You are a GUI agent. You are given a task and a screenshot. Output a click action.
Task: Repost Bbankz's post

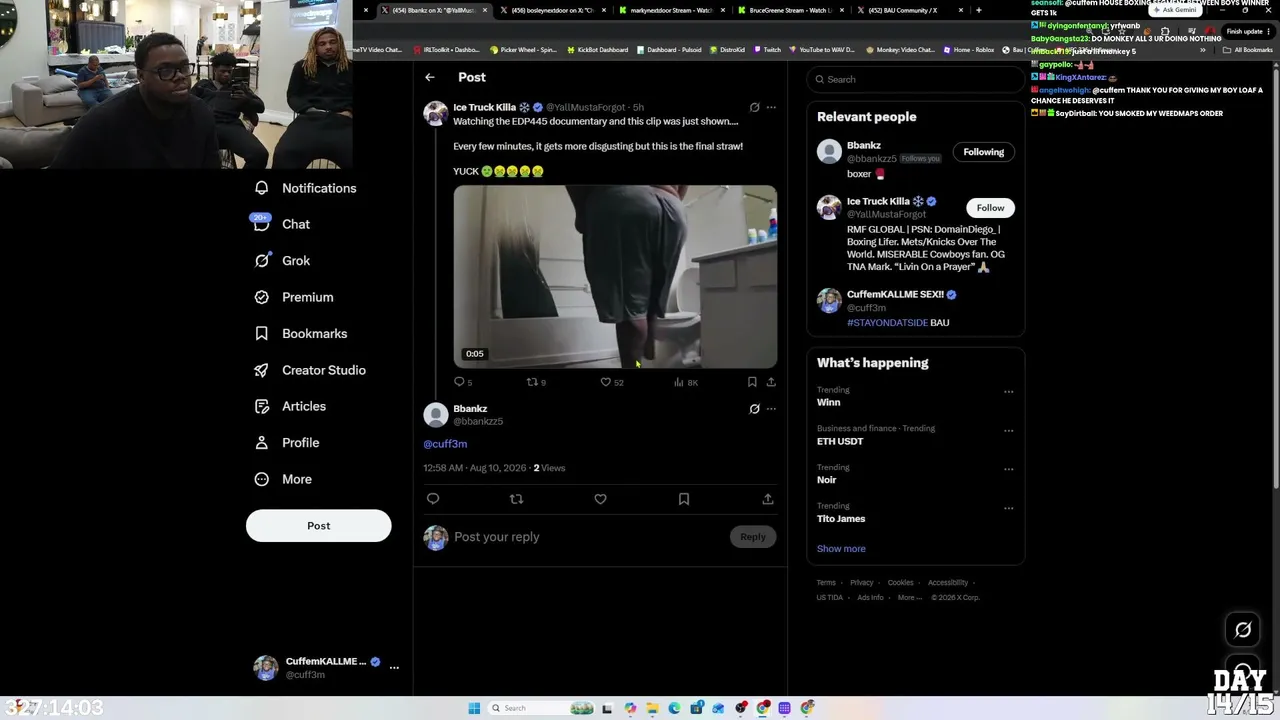pos(516,499)
